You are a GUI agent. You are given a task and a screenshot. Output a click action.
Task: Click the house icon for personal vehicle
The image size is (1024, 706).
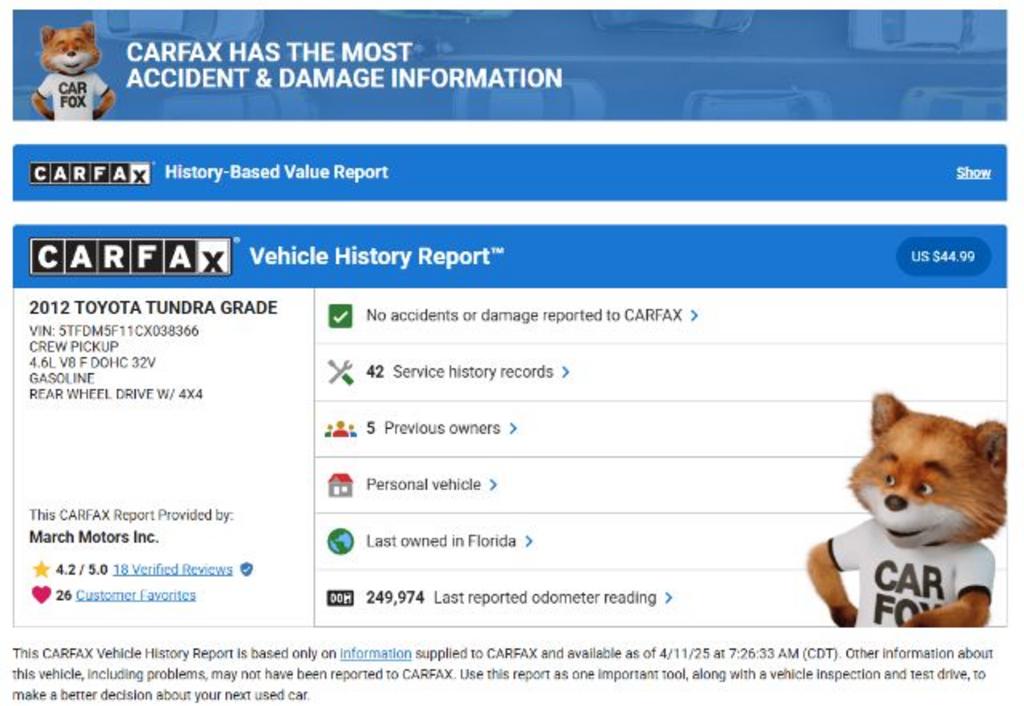pyautogui.click(x=340, y=485)
